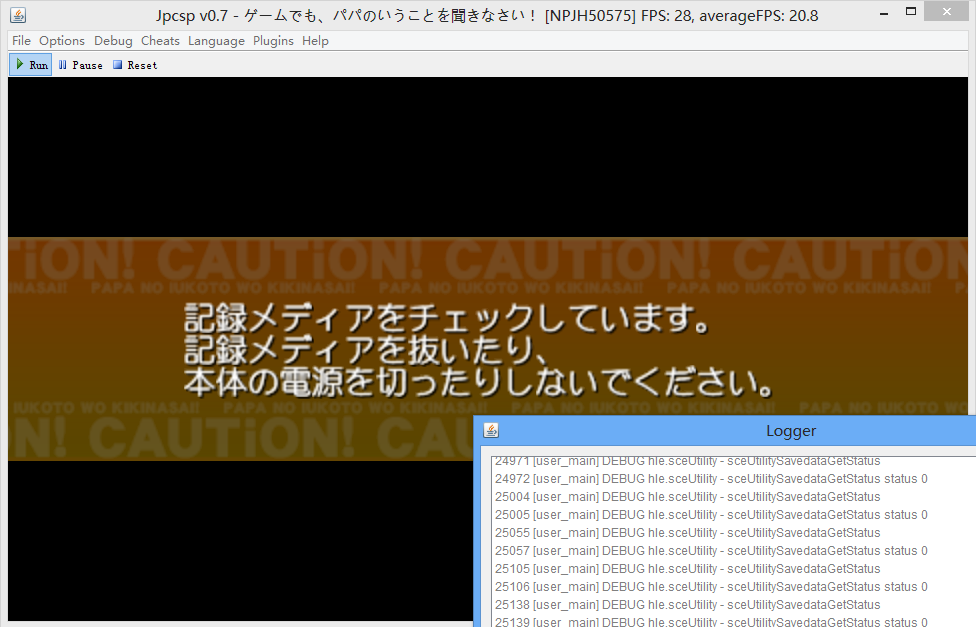Reset the emulation
Screen dimensions: 976x627
coord(134,65)
